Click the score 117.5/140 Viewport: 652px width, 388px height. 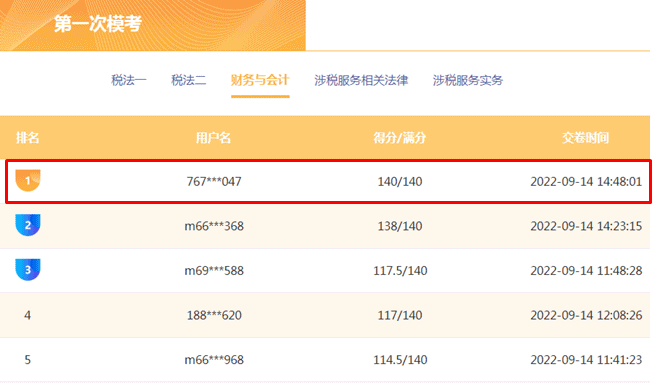400,271
